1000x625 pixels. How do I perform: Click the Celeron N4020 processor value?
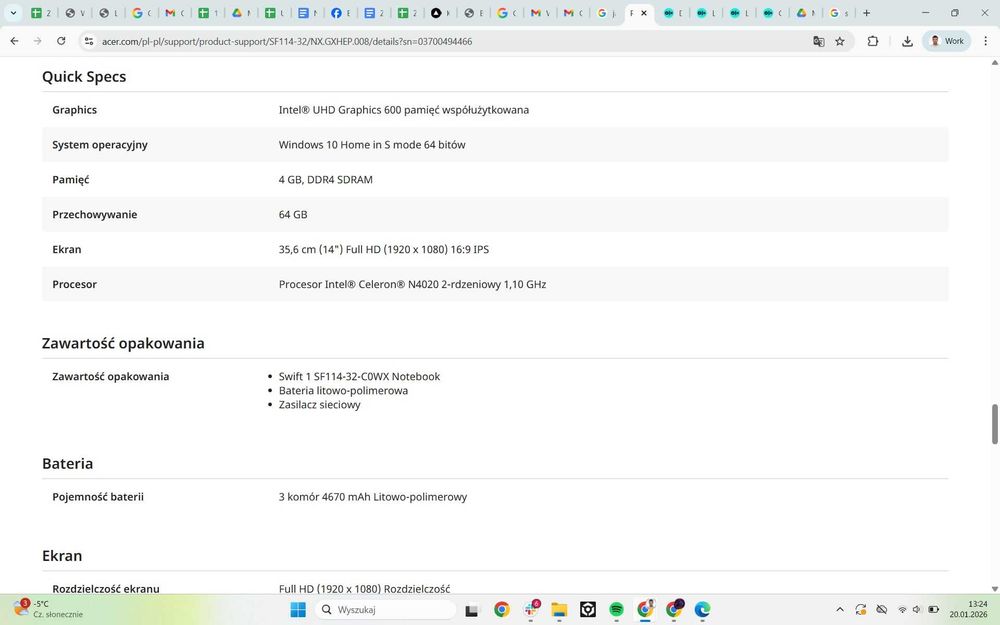point(412,284)
